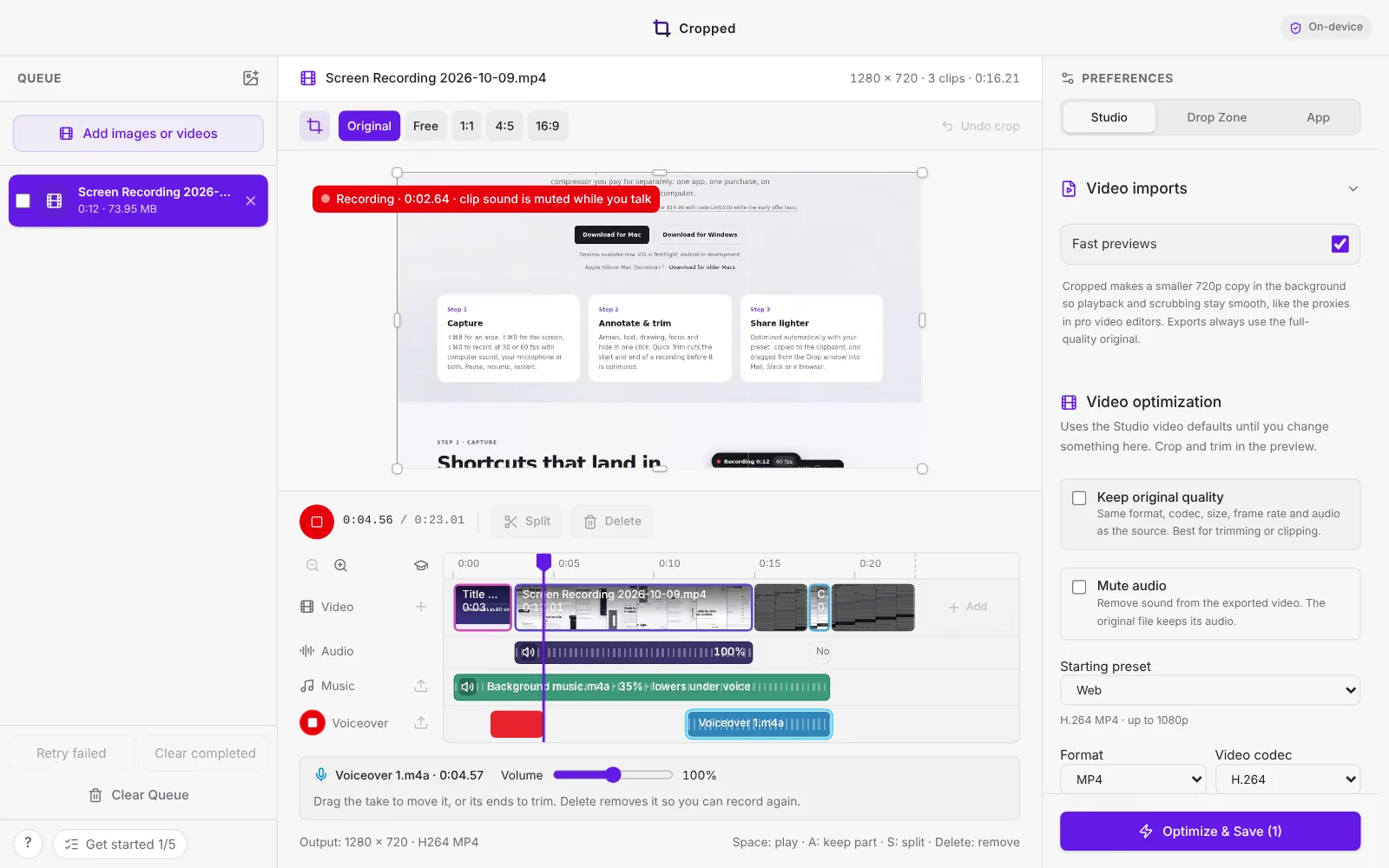This screenshot has height=868, width=1389.
Task: Upload a file to the Voiceover track
Action: (x=421, y=722)
